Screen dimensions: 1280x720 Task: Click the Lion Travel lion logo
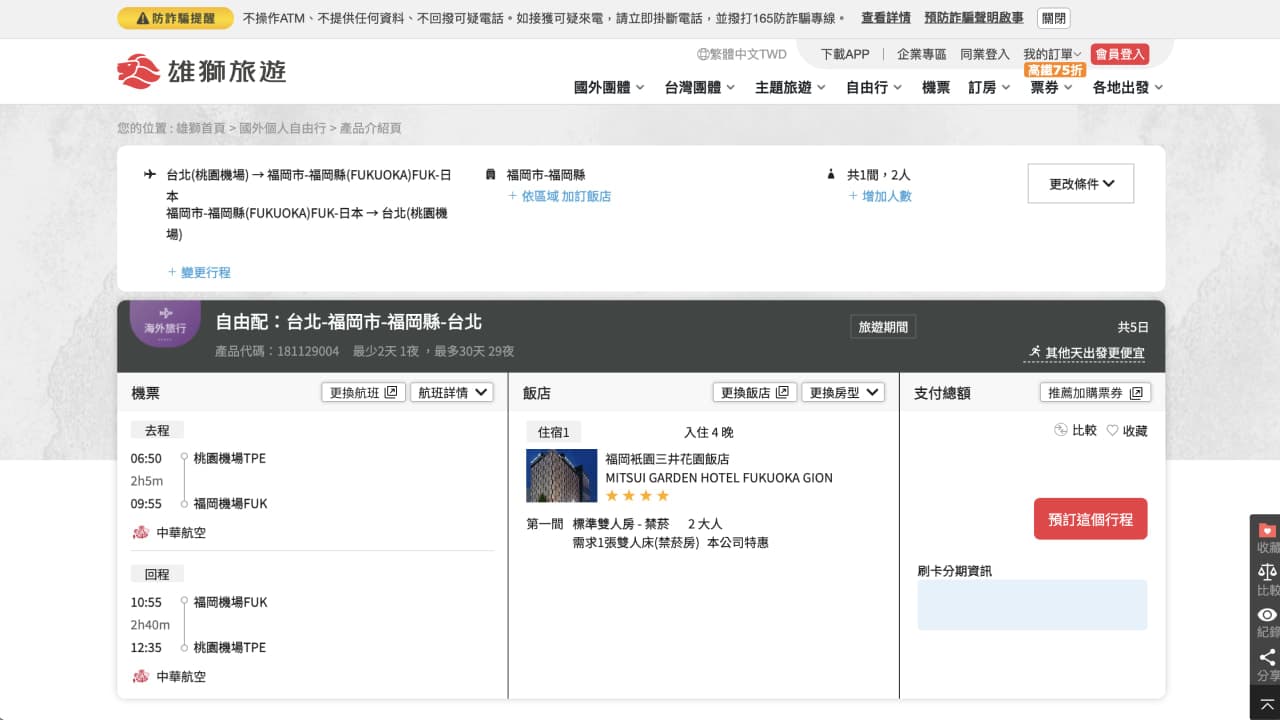pyautogui.click(x=138, y=71)
